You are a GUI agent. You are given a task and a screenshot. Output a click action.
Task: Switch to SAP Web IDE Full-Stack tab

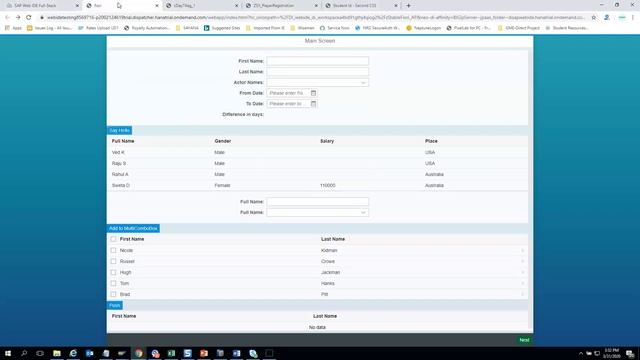[41, 6]
